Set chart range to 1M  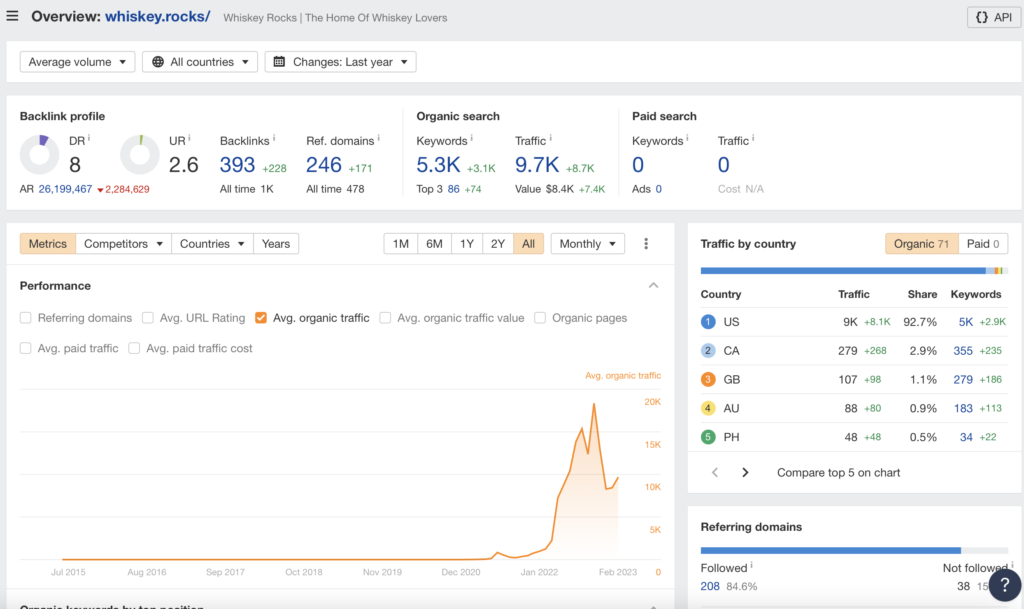click(x=400, y=243)
